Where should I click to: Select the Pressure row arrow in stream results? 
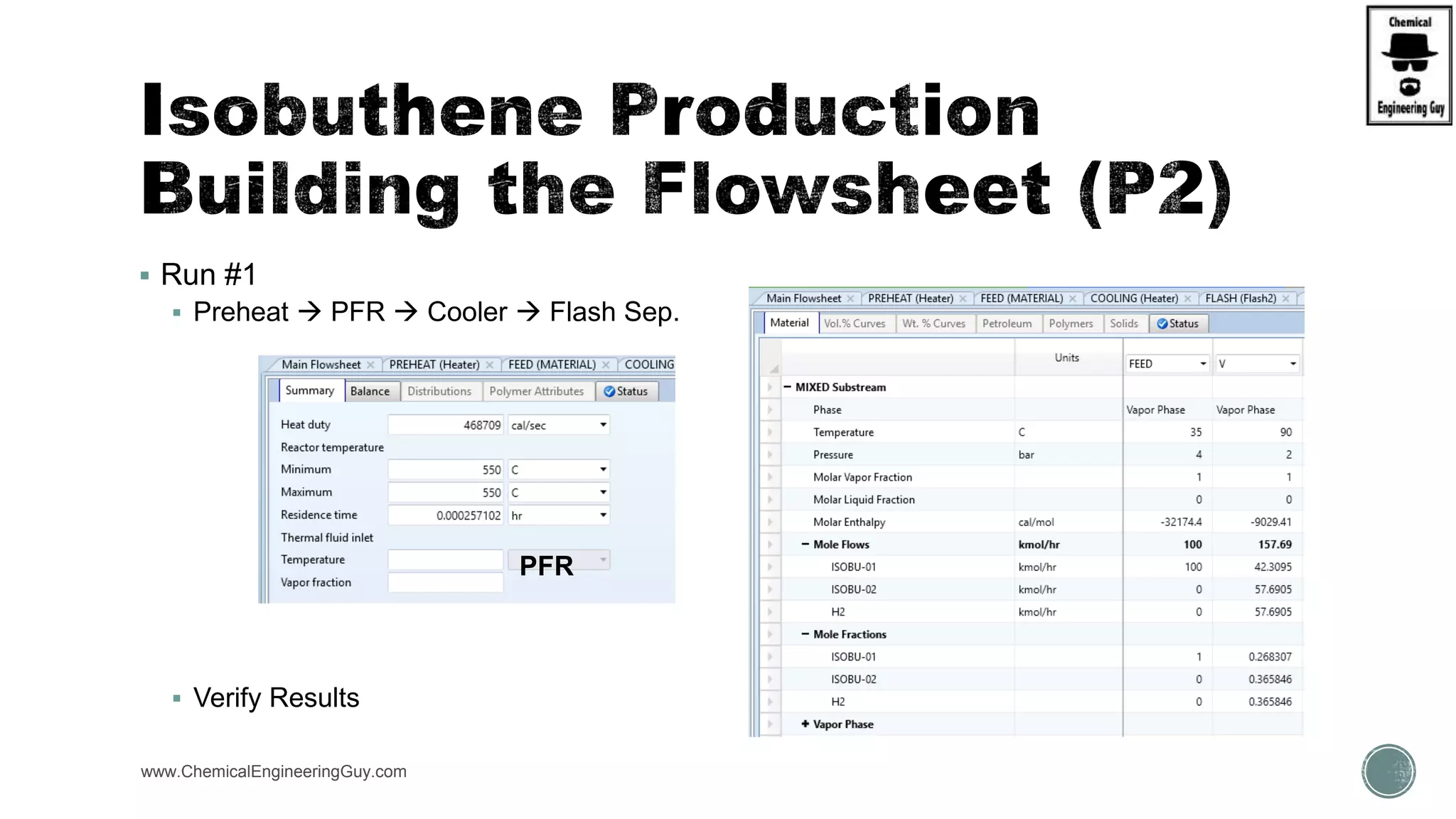770,455
